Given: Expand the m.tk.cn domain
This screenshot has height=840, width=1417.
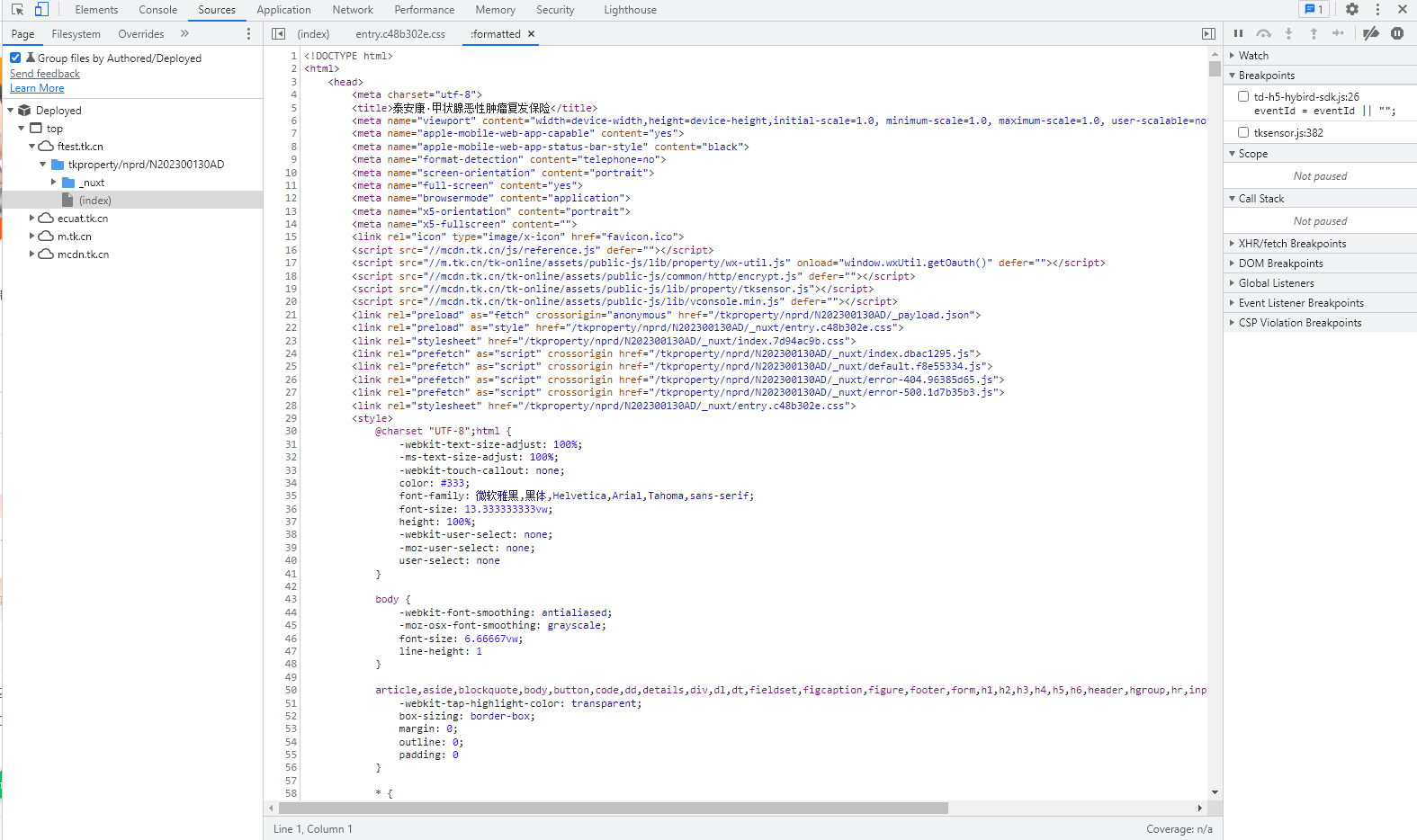Looking at the screenshot, I should coord(32,237).
